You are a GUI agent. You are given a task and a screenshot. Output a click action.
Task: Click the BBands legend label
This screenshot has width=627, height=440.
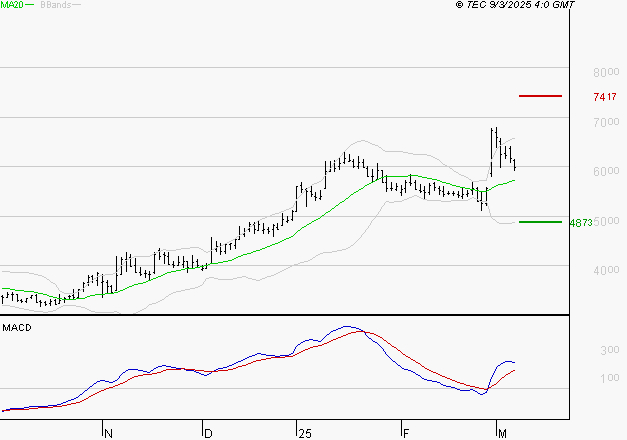click(56, 5)
